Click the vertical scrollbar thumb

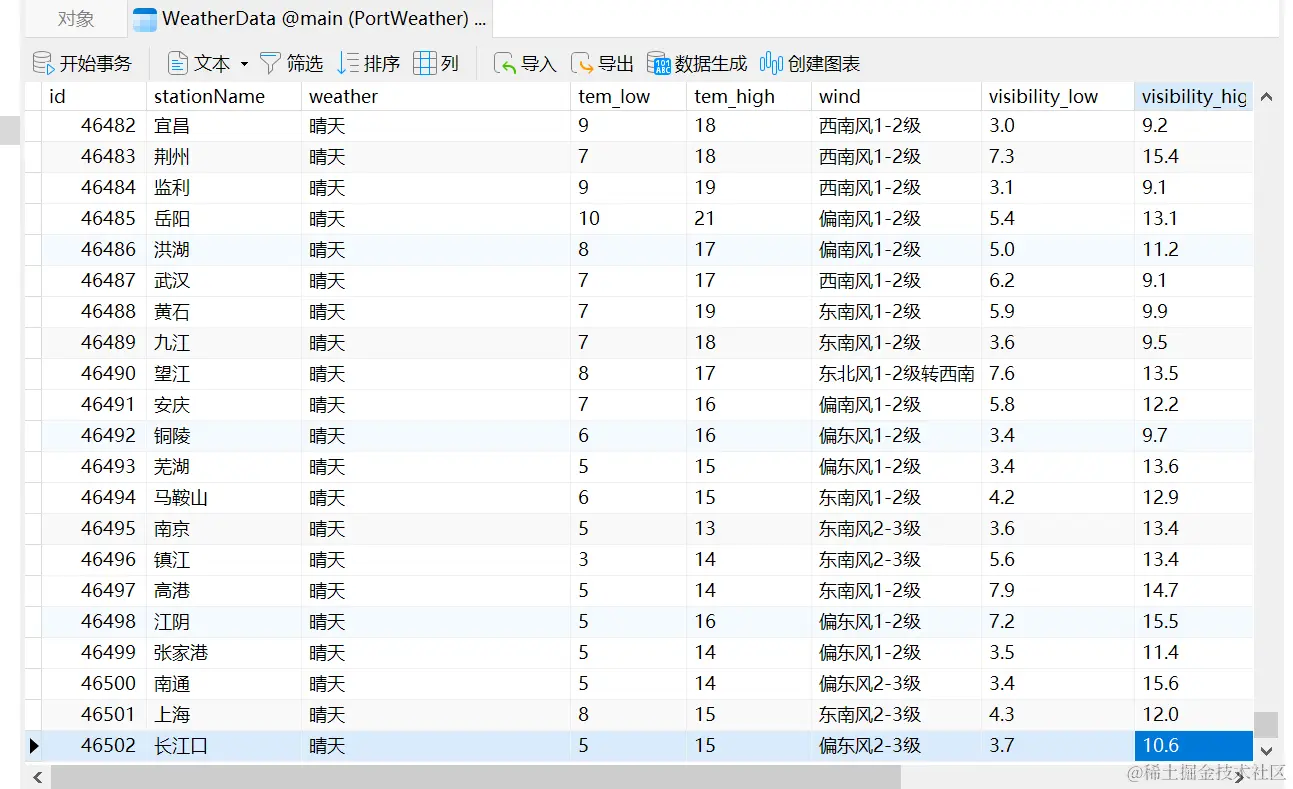pyautogui.click(x=1266, y=724)
